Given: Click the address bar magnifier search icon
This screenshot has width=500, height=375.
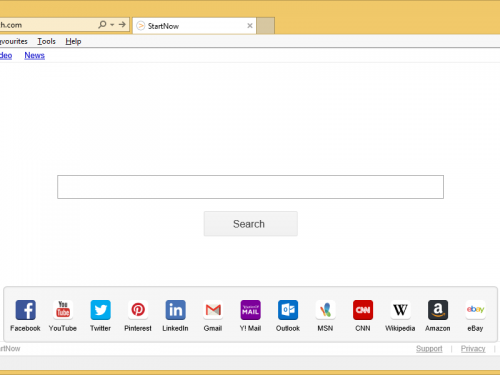Looking at the screenshot, I should click(102, 25).
